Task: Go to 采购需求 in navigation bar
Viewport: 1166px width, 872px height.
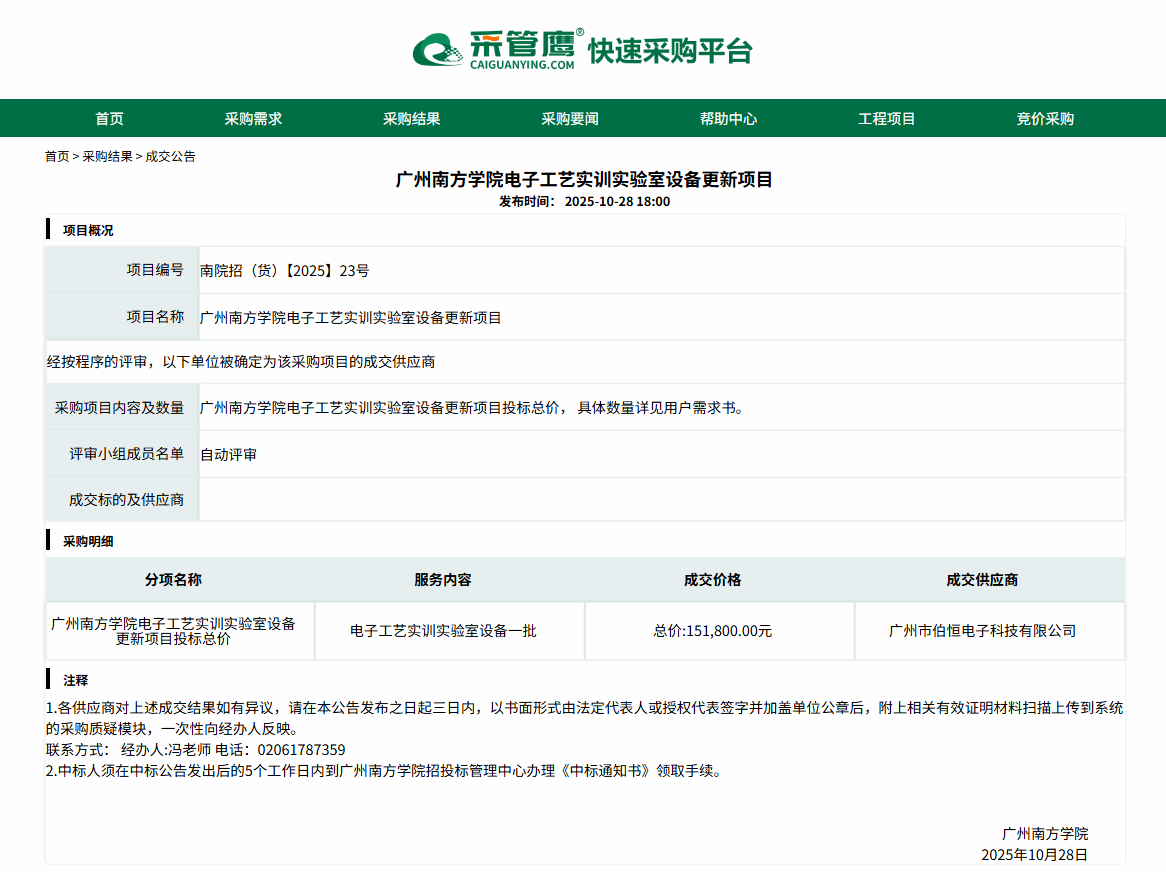Action: pyautogui.click(x=253, y=119)
